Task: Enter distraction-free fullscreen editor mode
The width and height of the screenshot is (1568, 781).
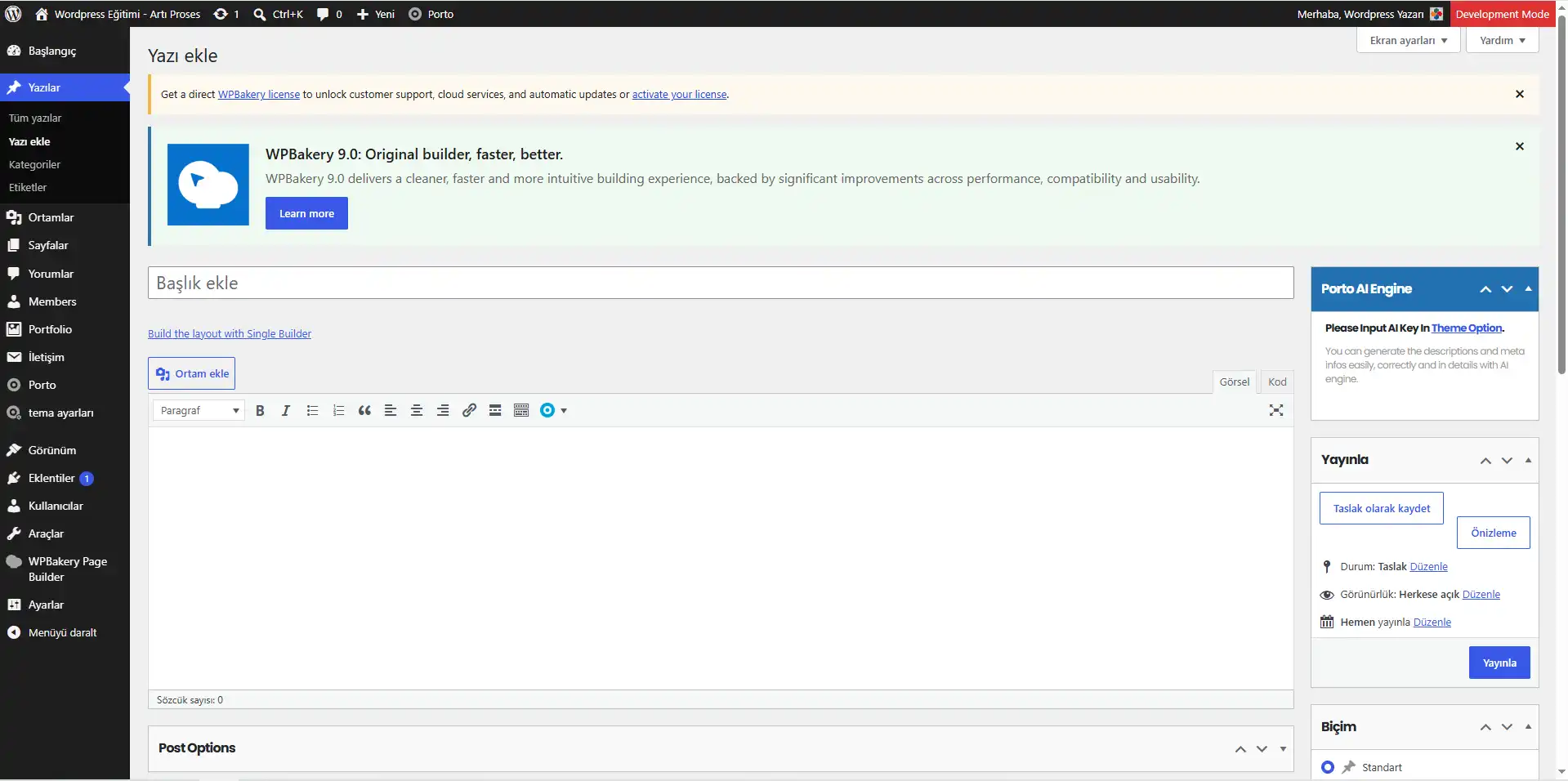Action: 1276,410
